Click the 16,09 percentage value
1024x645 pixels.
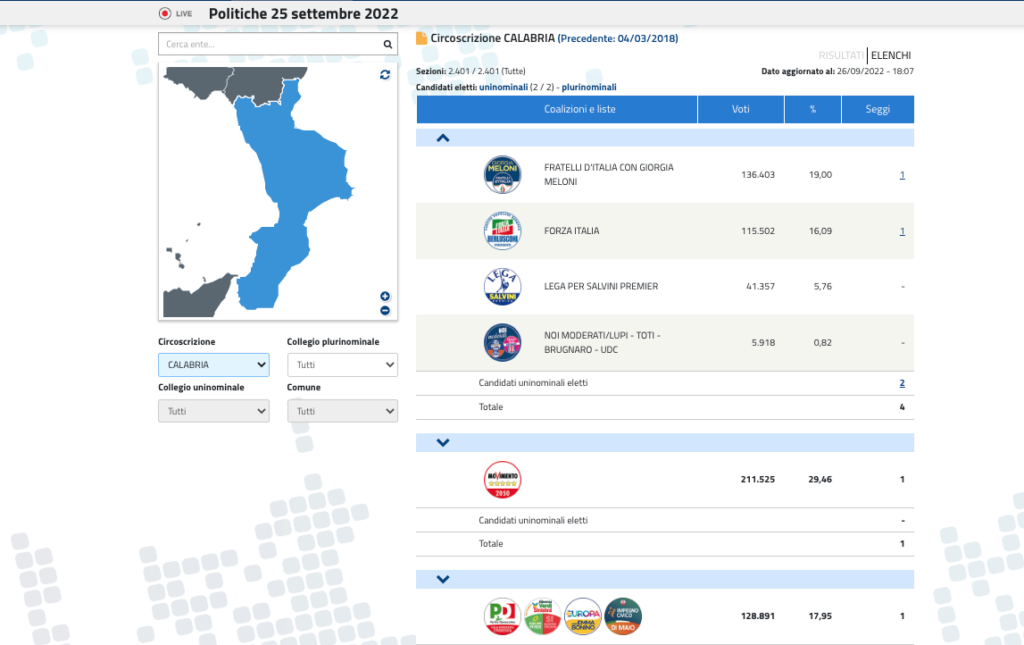(820, 231)
